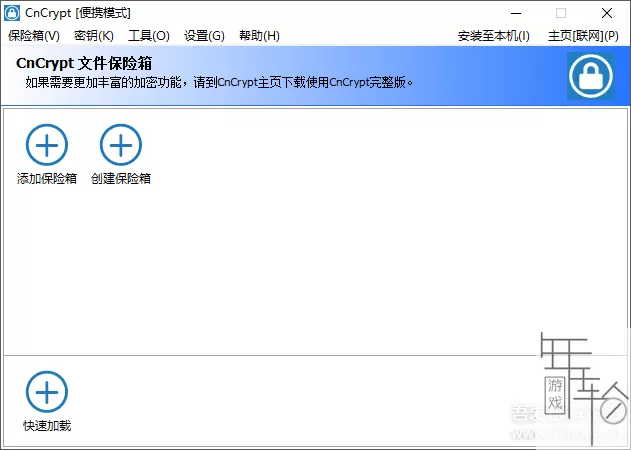The width and height of the screenshot is (631, 450).
Task: Open 主页[联网](P) in the menu bar
Action: point(583,36)
